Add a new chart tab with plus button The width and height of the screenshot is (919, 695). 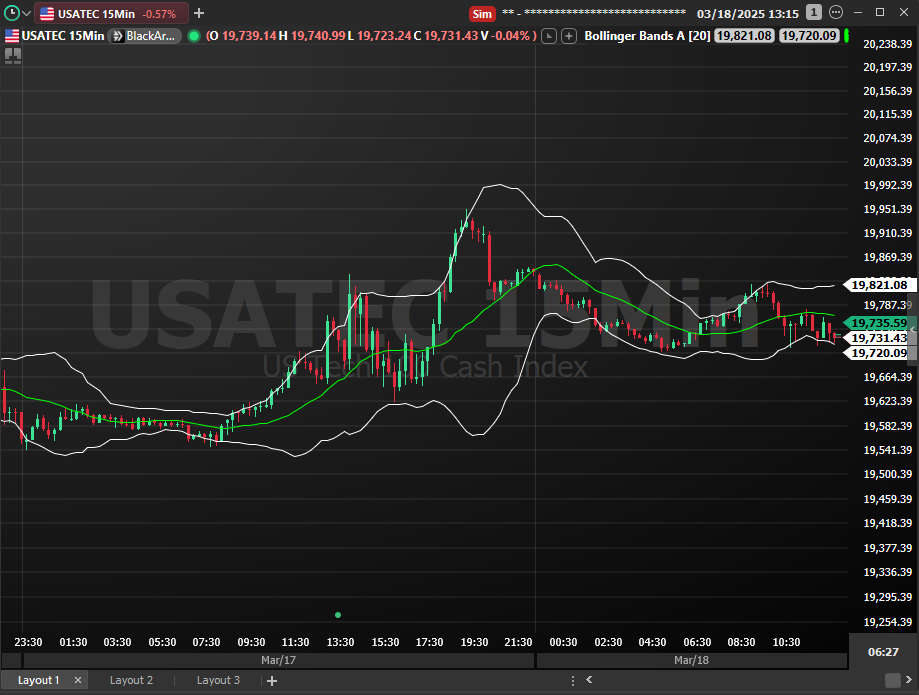click(x=199, y=14)
